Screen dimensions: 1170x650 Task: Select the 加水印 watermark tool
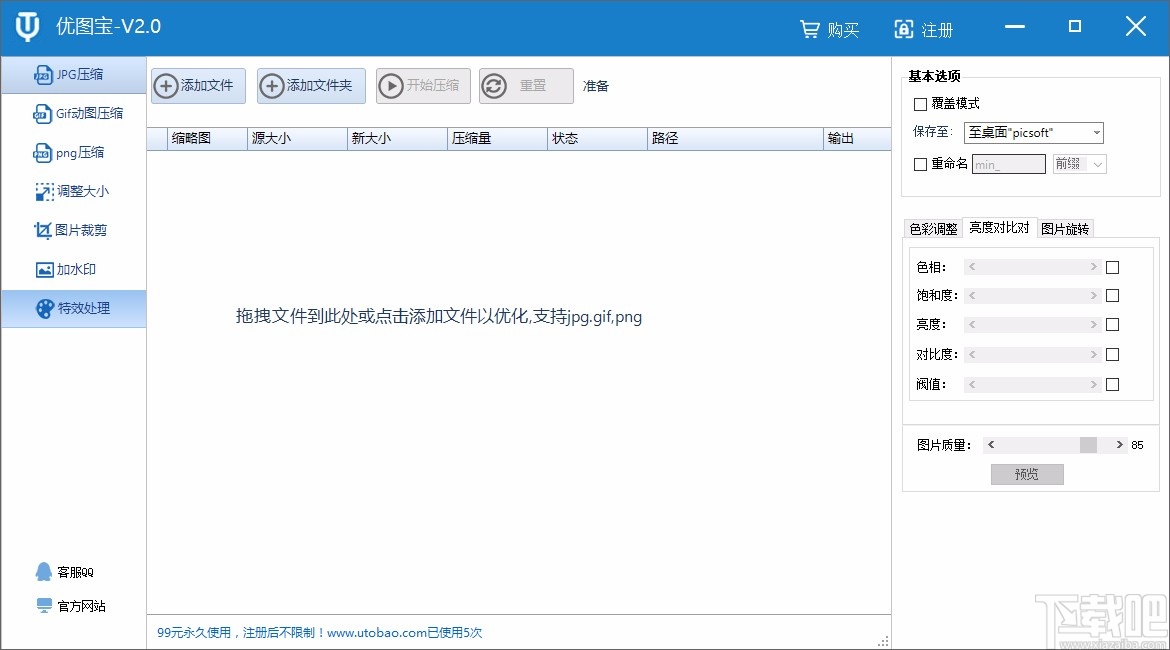[x=70, y=268]
